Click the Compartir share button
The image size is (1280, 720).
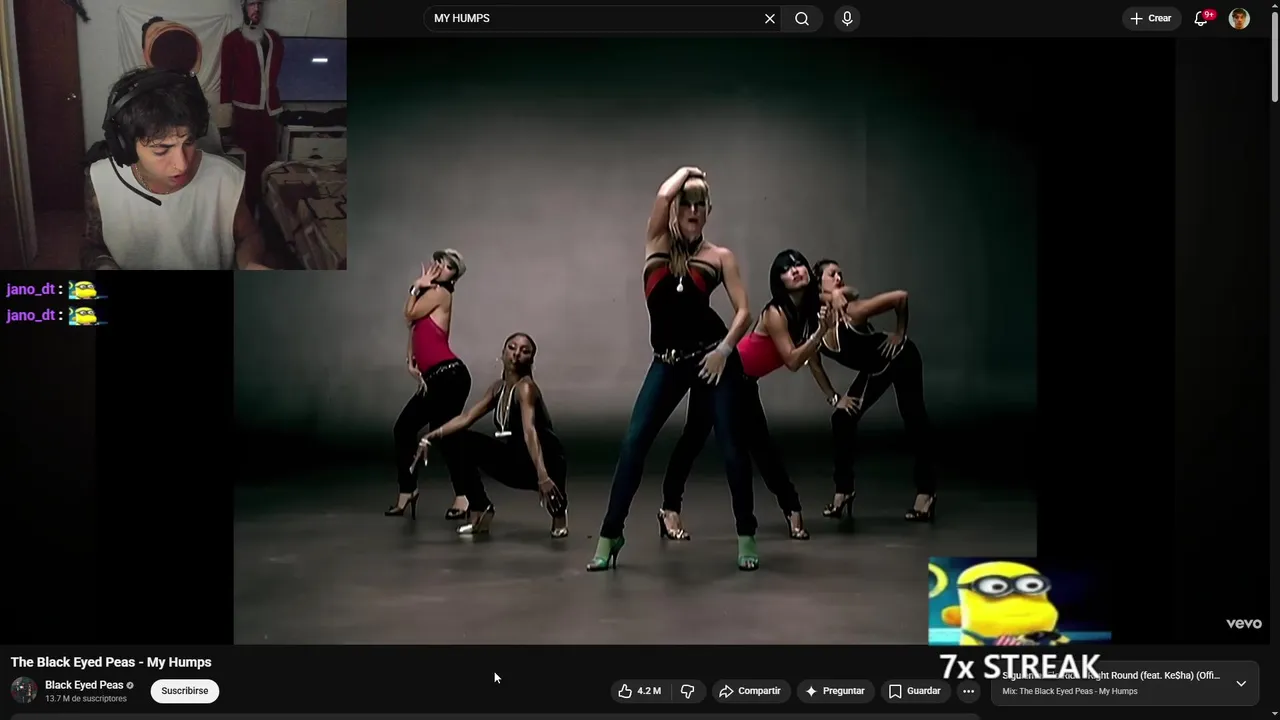(750, 691)
